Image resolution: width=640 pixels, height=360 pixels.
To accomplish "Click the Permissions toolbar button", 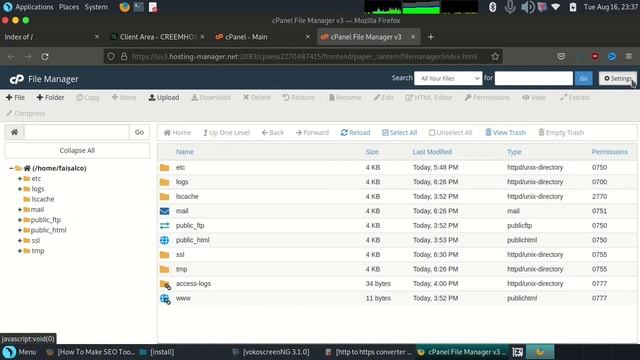I will pyautogui.click(x=487, y=98).
